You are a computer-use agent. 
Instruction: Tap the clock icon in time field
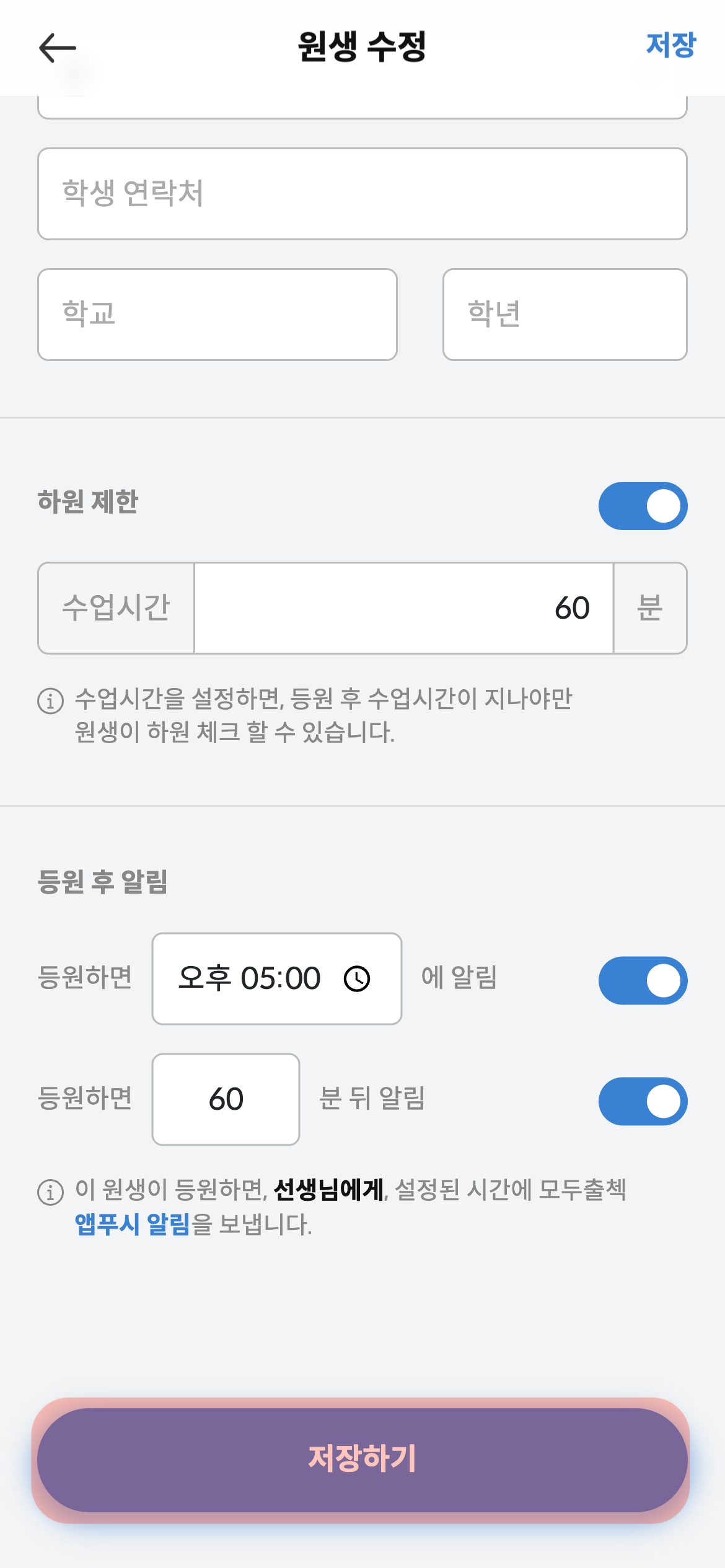pos(357,979)
